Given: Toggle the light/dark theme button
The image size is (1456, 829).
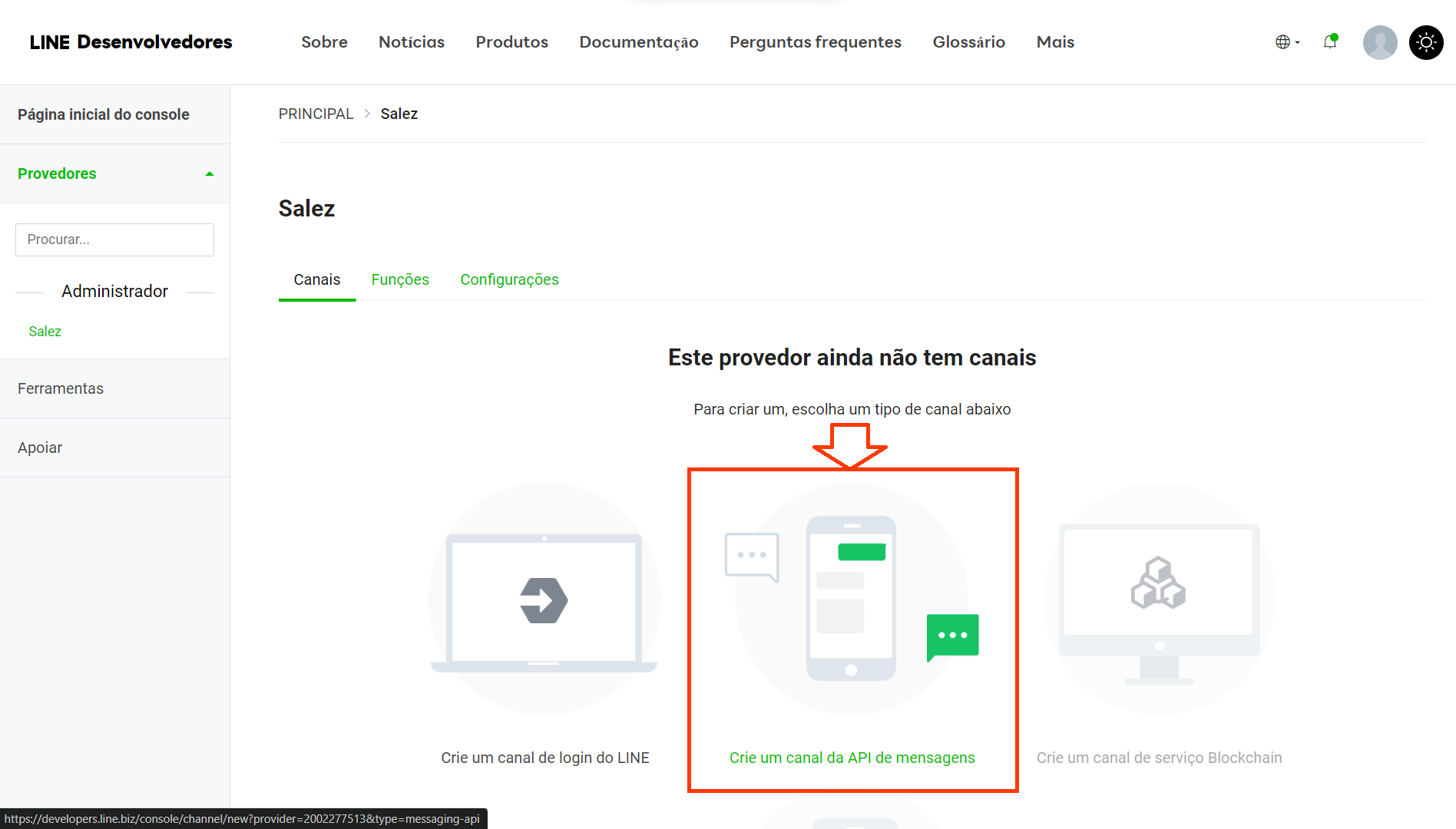Looking at the screenshot, I should [x=1426, y=42].
